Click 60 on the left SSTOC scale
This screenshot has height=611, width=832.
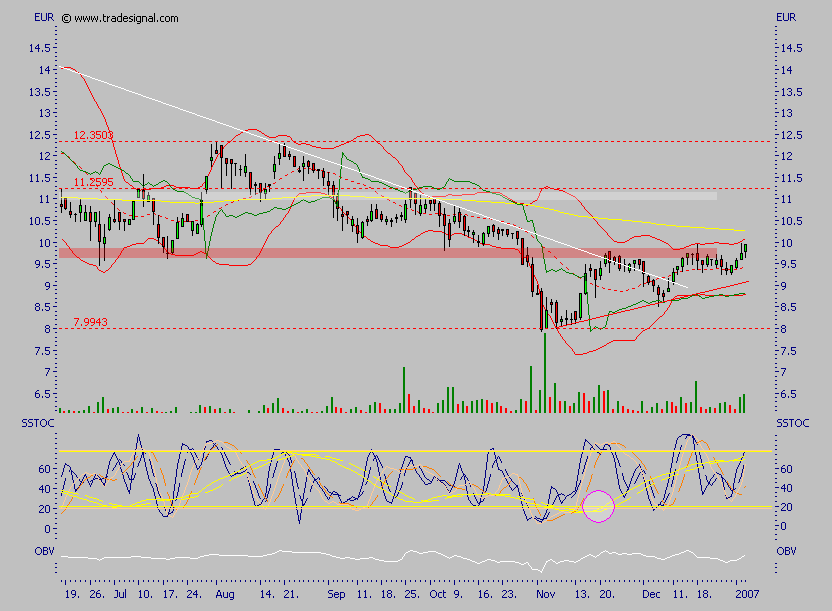coord(45,469)
